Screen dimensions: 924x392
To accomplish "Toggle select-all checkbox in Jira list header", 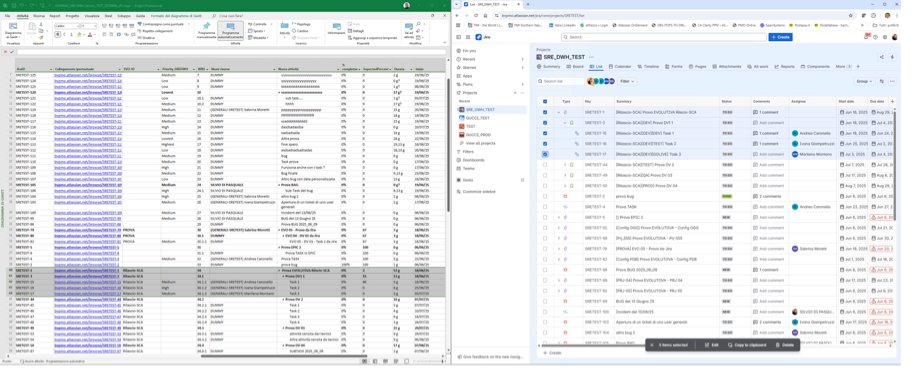I will (x=544, y=101).
